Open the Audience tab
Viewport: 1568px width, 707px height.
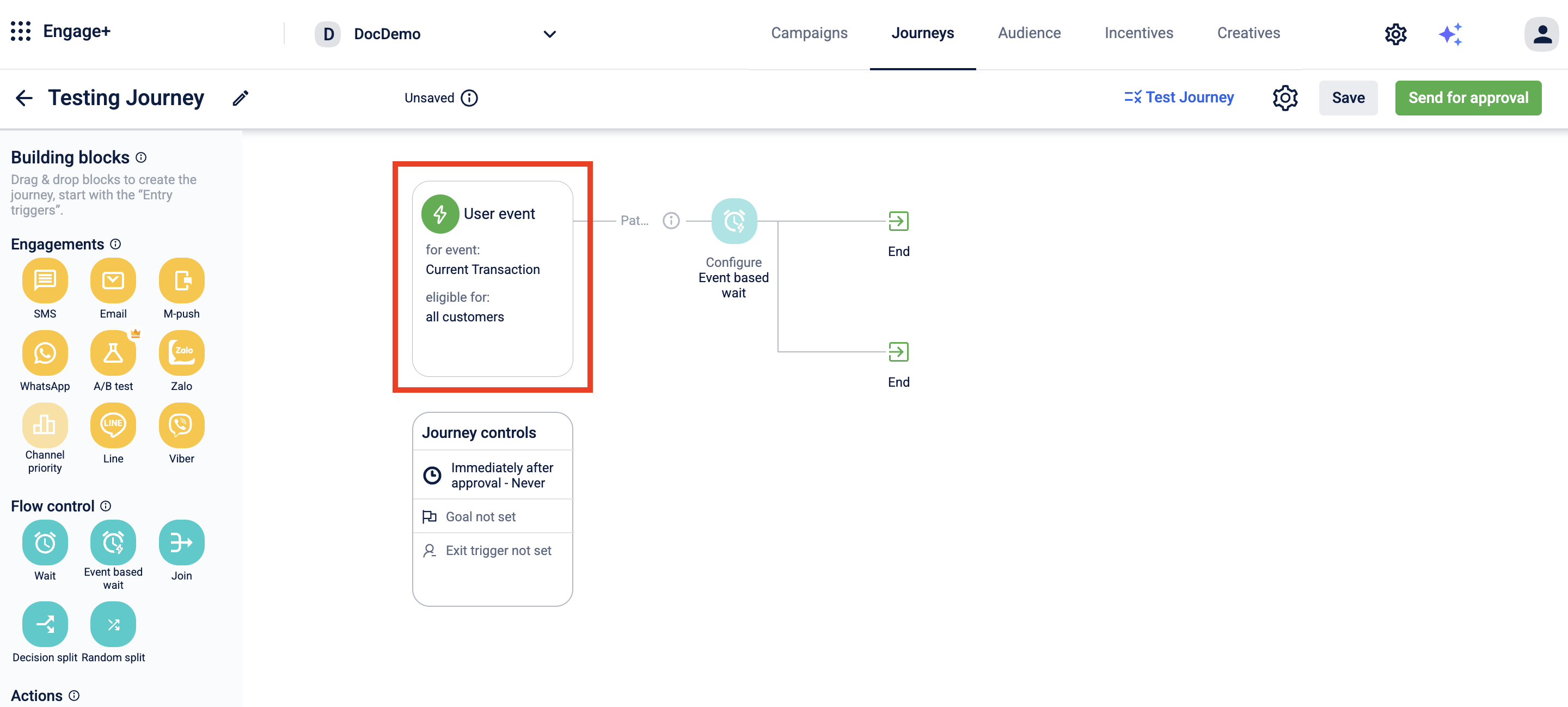point(1028,33)
